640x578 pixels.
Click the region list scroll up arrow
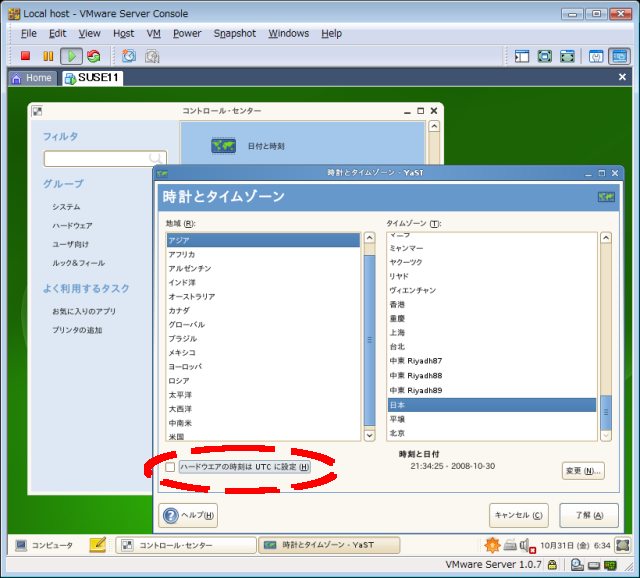point(369,238)
